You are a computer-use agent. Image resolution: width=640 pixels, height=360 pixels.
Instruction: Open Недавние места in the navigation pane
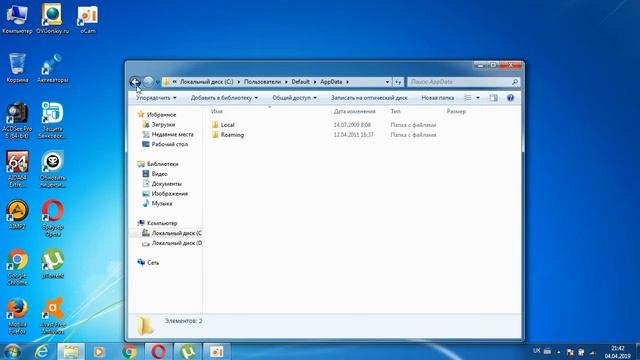tap(172, 134)
